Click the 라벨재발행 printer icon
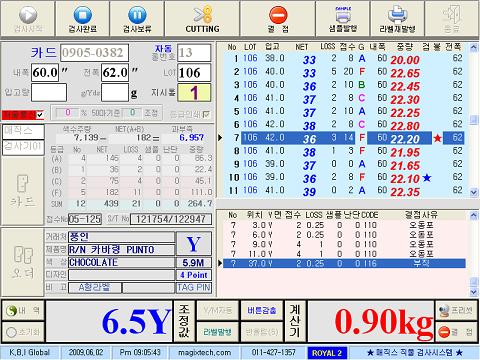 pos(397,15)
